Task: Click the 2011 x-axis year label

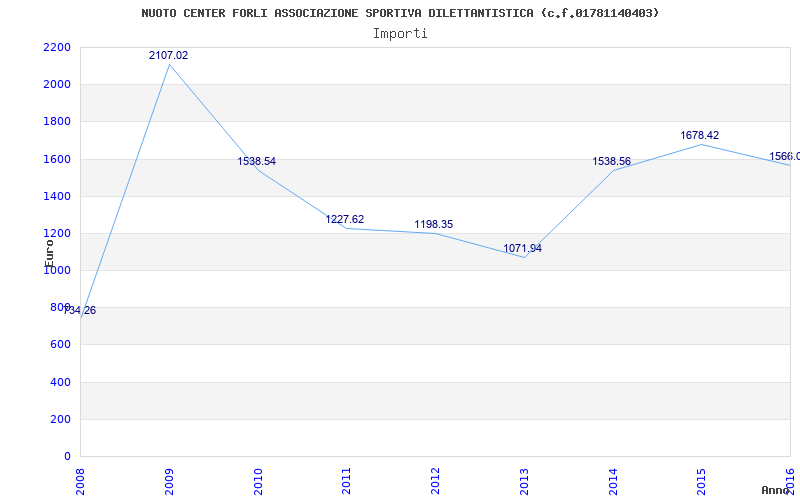Action: pos(347,482)
